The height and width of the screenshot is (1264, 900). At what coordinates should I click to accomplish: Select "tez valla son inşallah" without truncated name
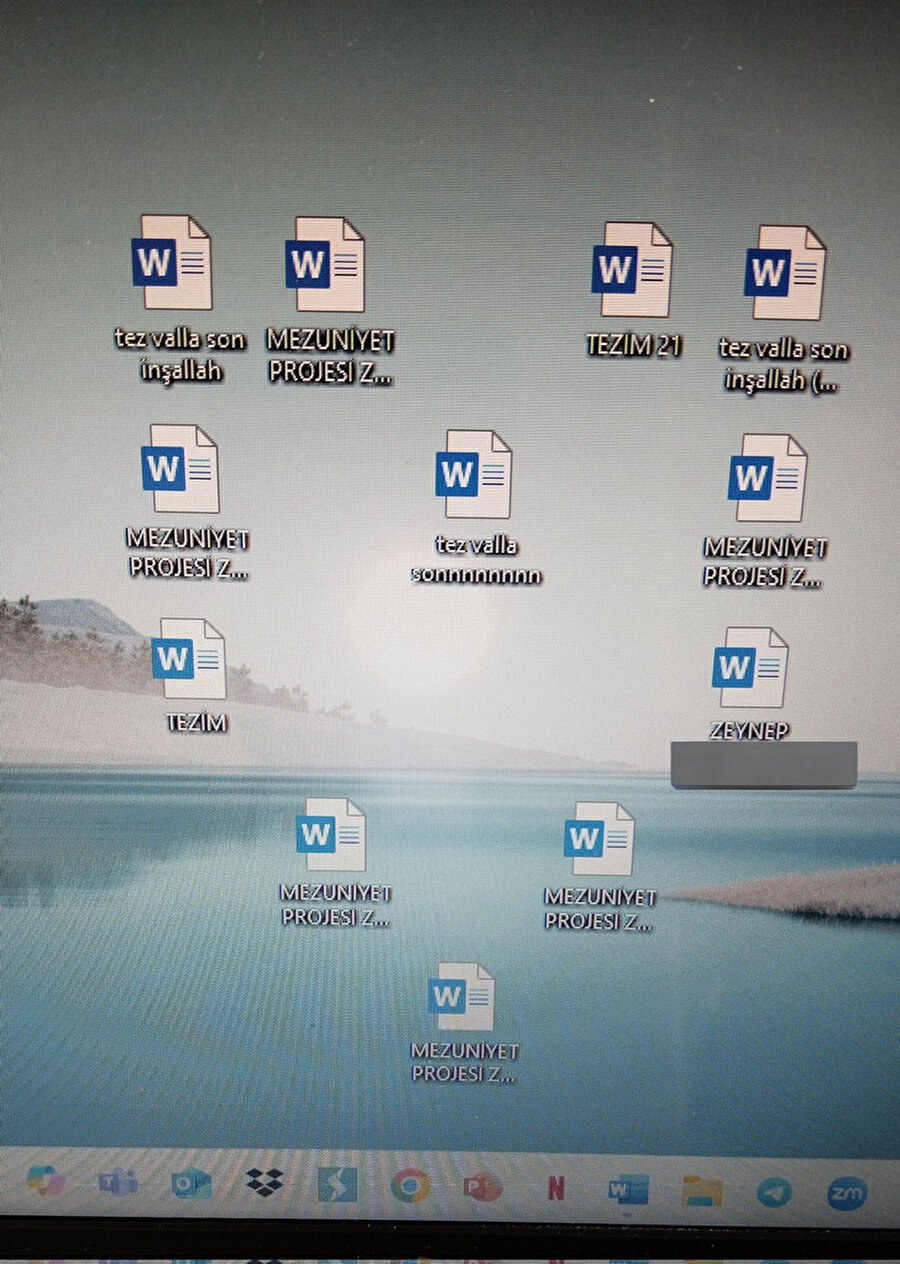(171, 263)
